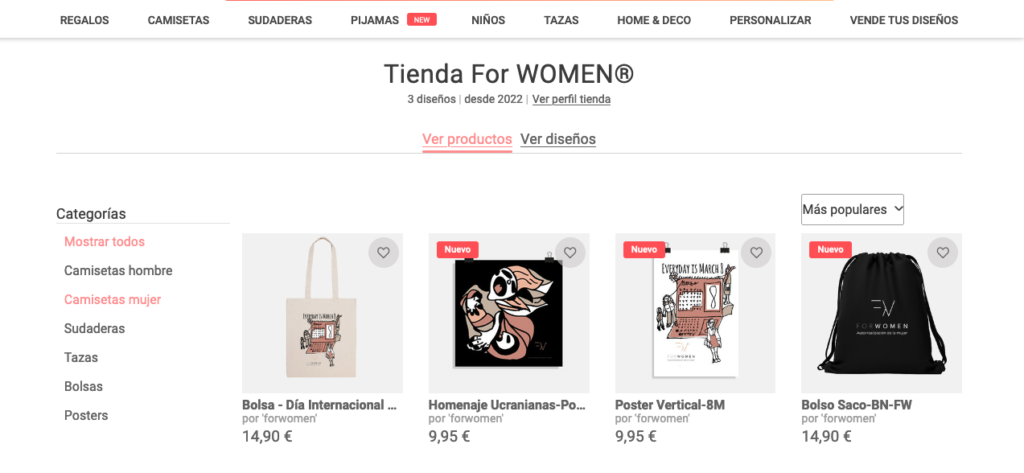Show the Posters category
The width and height of the screenshot is (1024, 473).
tap(86, 415)
